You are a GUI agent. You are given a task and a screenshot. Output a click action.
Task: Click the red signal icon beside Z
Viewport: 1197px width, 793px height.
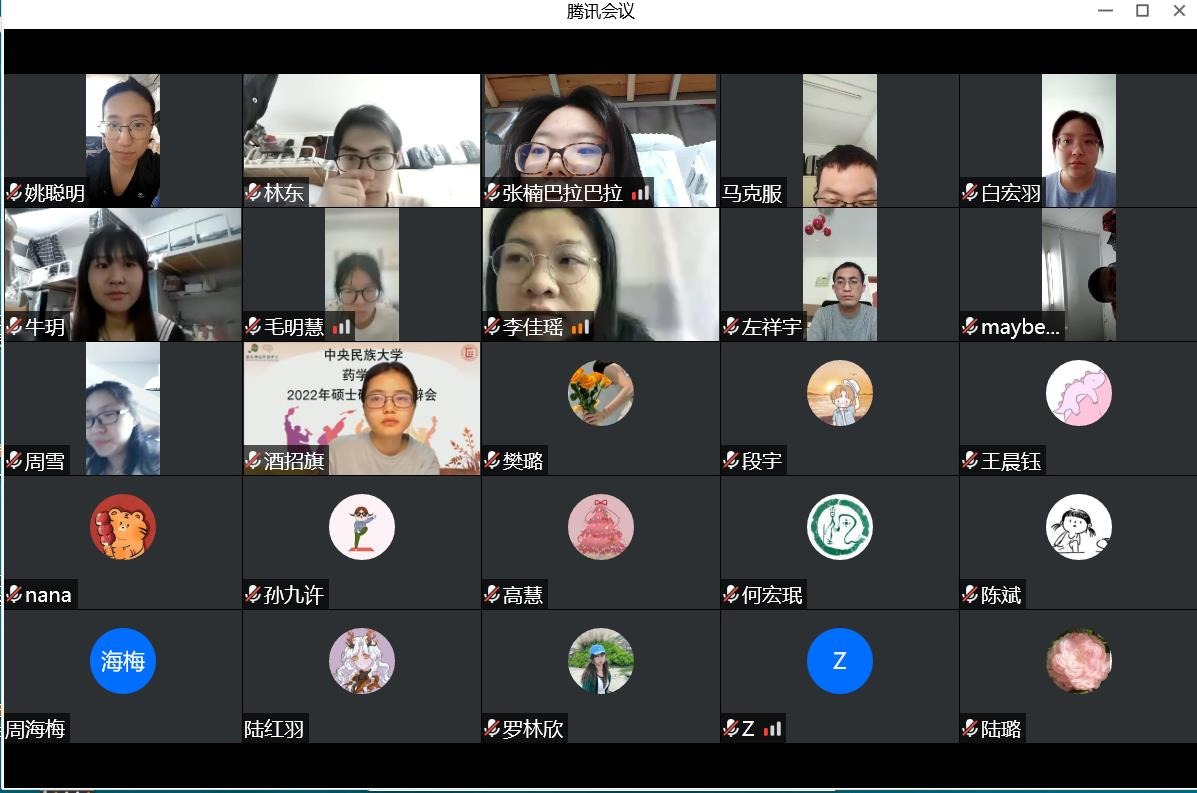(772, 729)
